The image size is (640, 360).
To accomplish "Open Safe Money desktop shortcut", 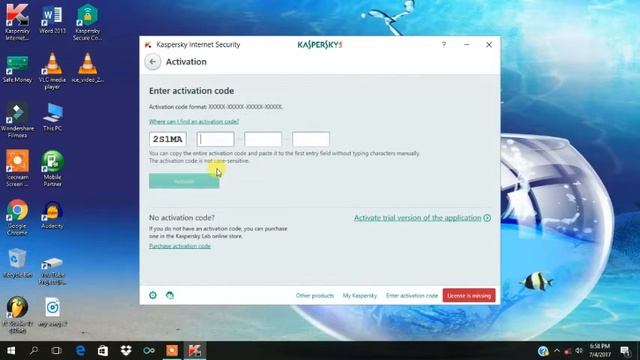I will click(x=17, y=69).
